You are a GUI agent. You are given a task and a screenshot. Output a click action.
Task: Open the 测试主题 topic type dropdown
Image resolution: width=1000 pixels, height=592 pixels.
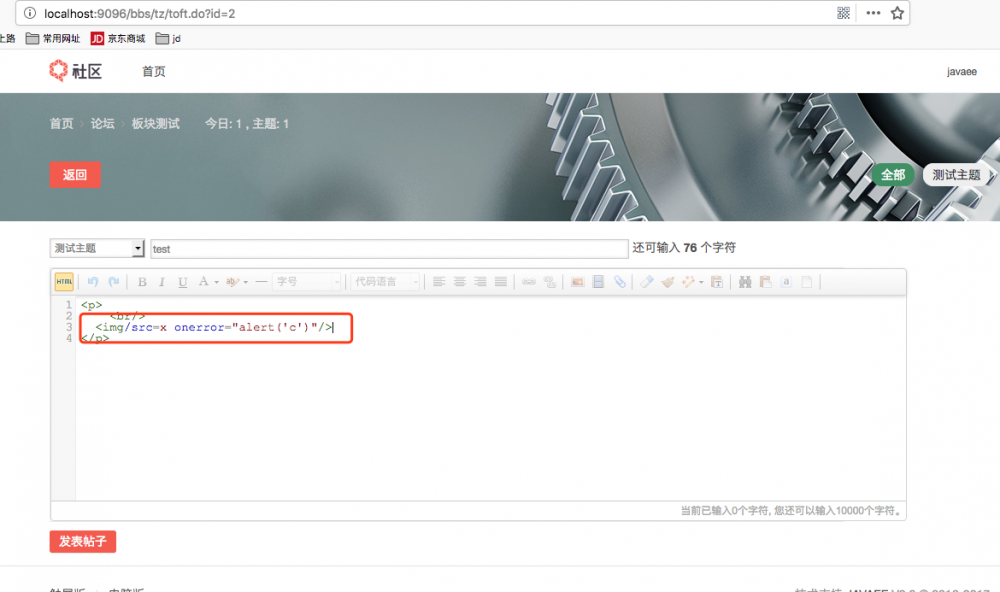coord(97,248)
